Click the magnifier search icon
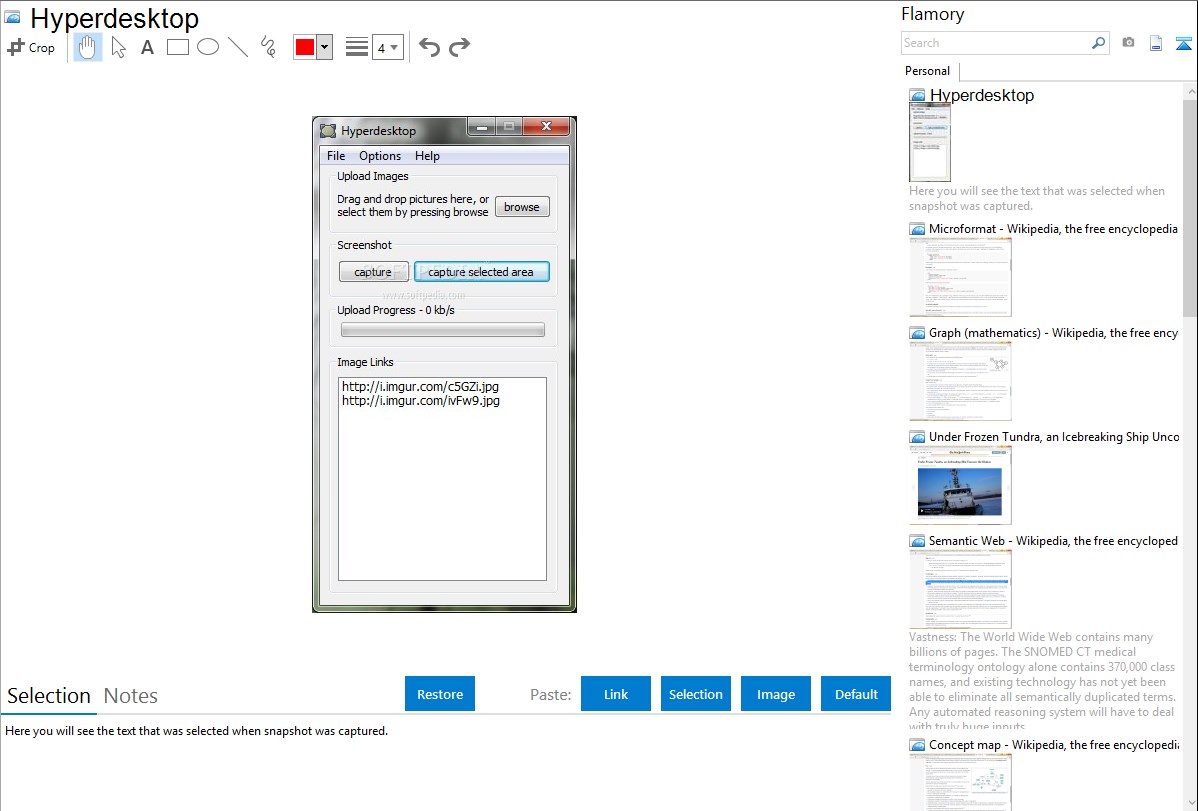 coord(1099,43)
